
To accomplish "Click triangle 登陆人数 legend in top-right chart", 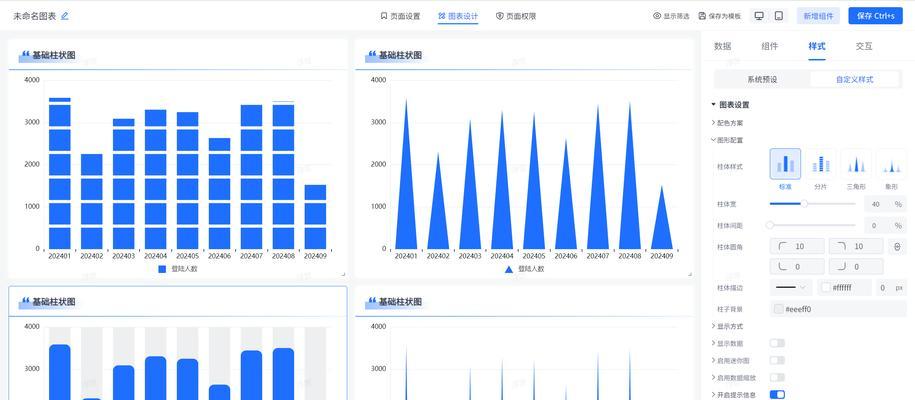I will 524,269.
